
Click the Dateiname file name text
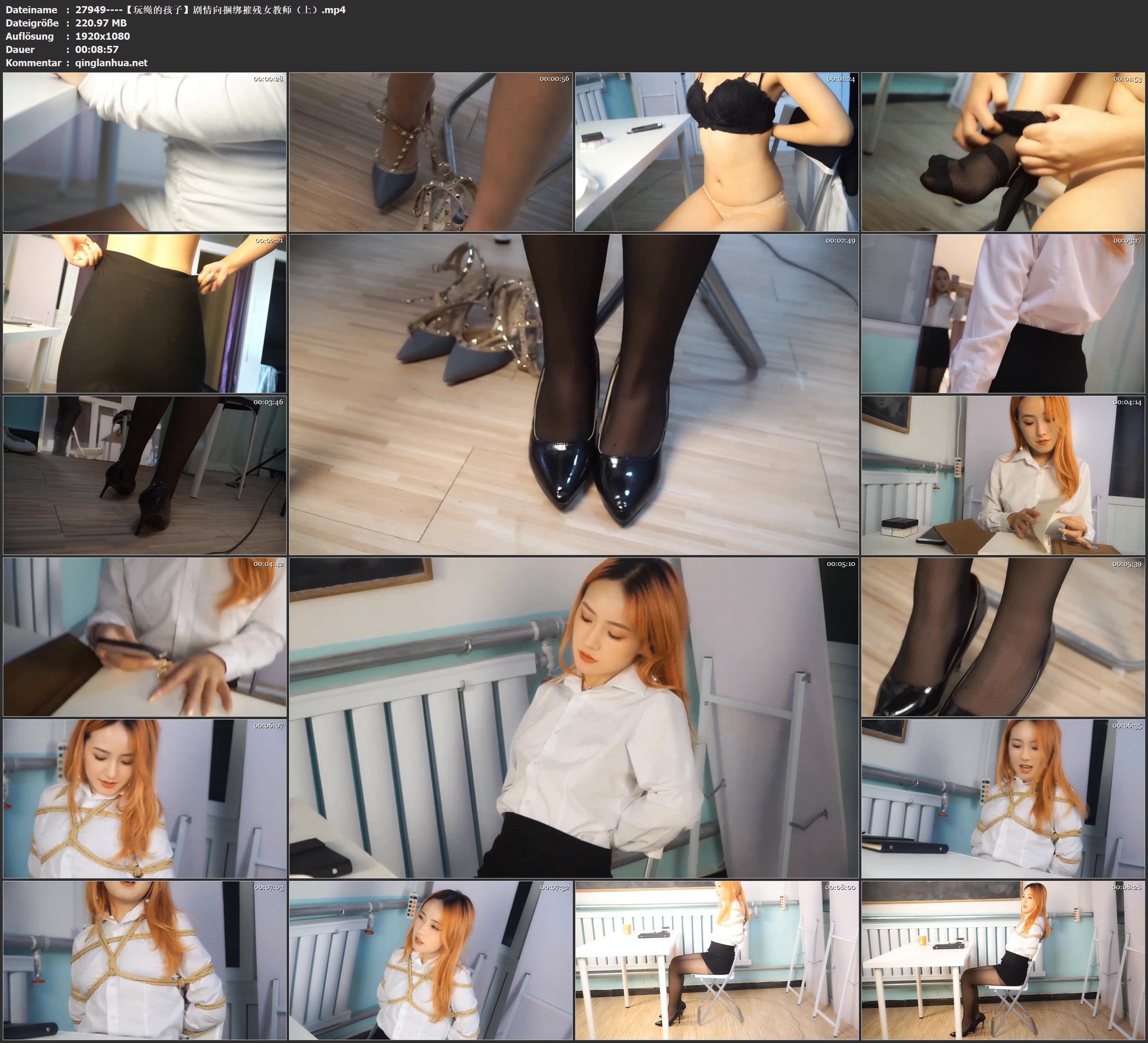pyautogui.click(x=210, y=9)
